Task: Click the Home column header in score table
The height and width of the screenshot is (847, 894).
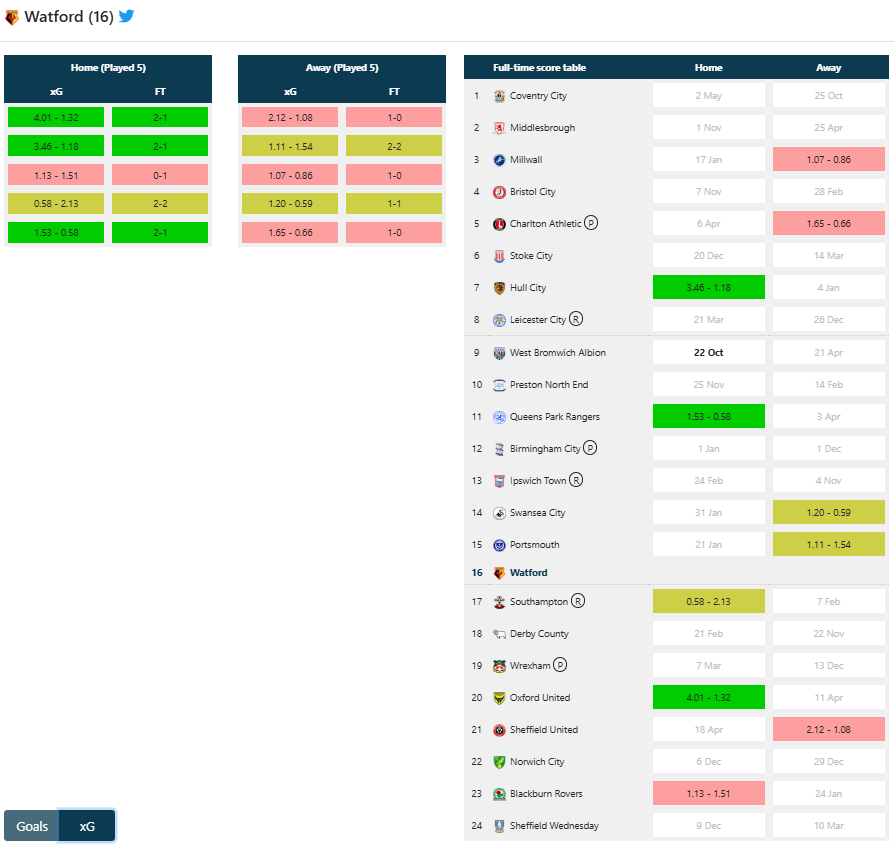Action: coord(708,68)
